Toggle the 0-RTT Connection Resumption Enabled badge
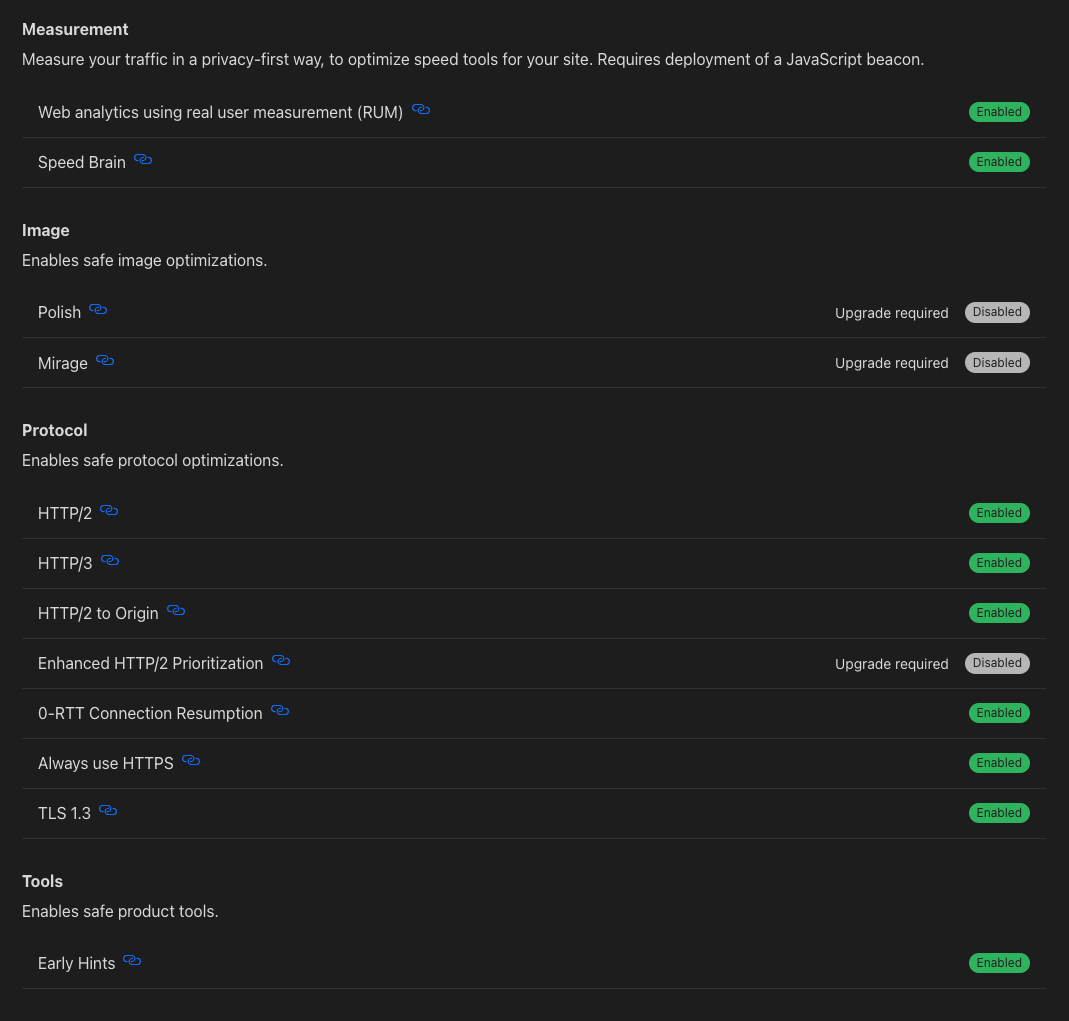Screen dimensions: 1069x1021 pyautogui.click(x=999, y=712)
